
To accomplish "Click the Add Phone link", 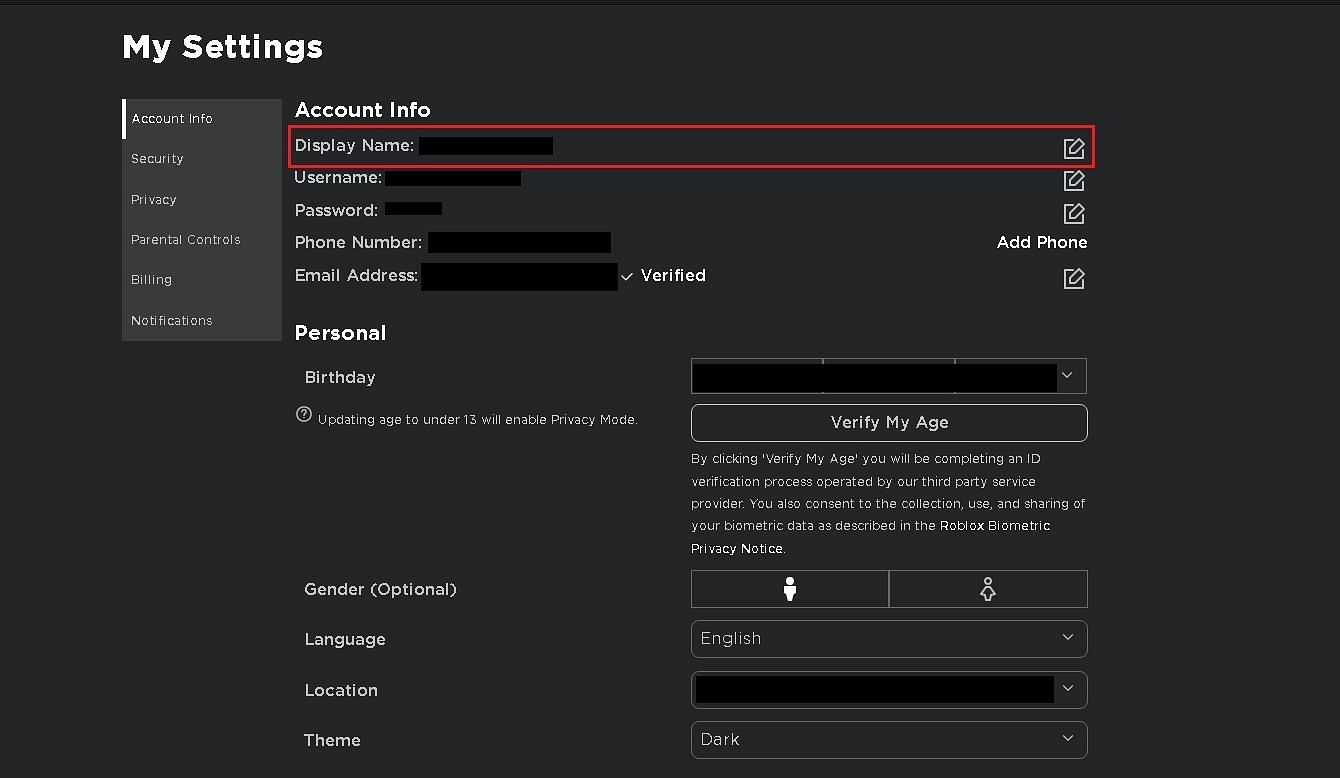I will pos(1041,243).
